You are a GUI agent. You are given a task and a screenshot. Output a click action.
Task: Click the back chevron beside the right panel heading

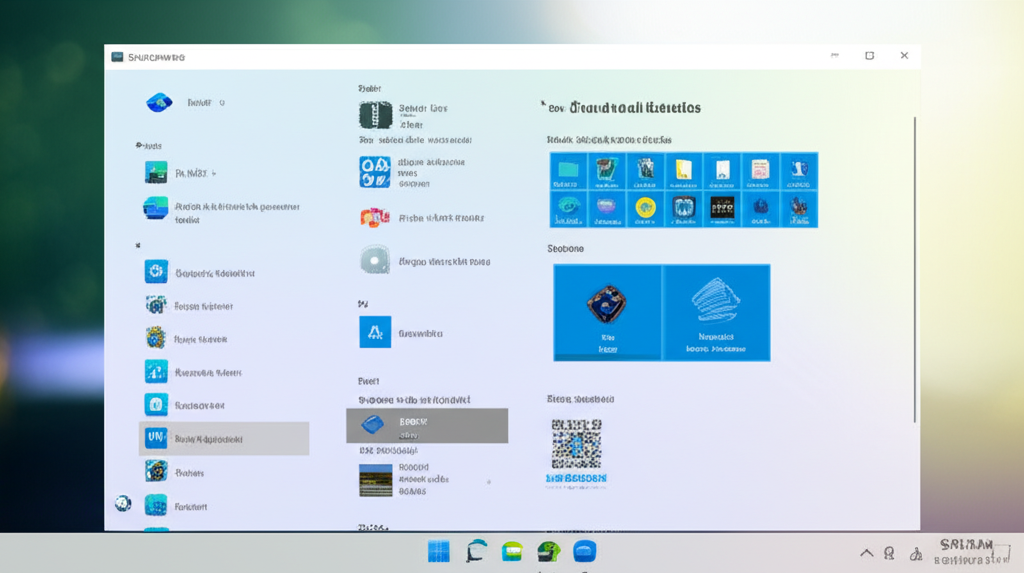(x=543, y=104)
